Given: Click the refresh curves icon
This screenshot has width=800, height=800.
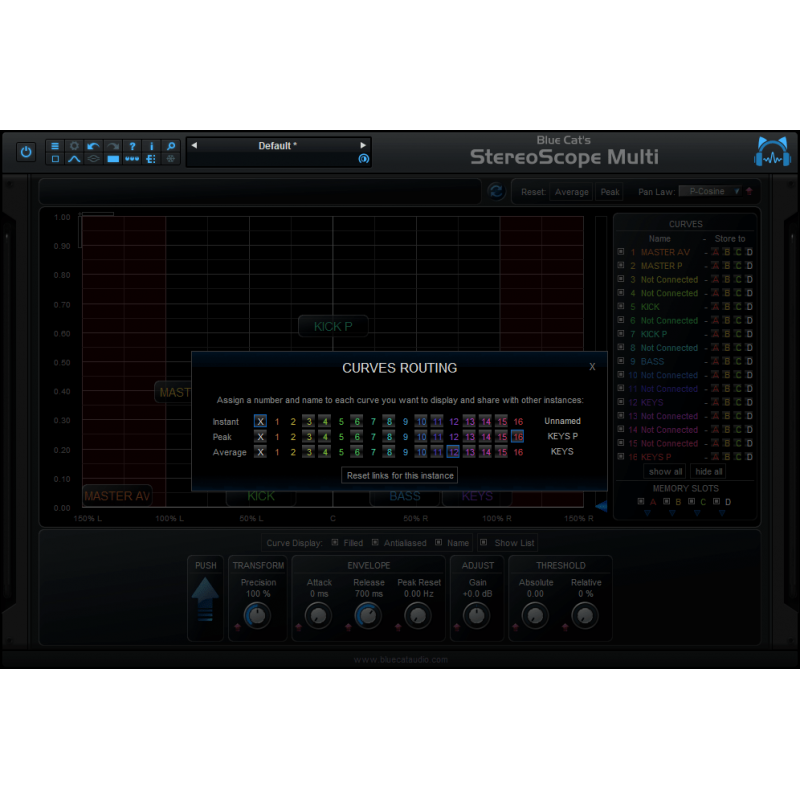Looking at the screenshot, I should [x=496, y=191].
